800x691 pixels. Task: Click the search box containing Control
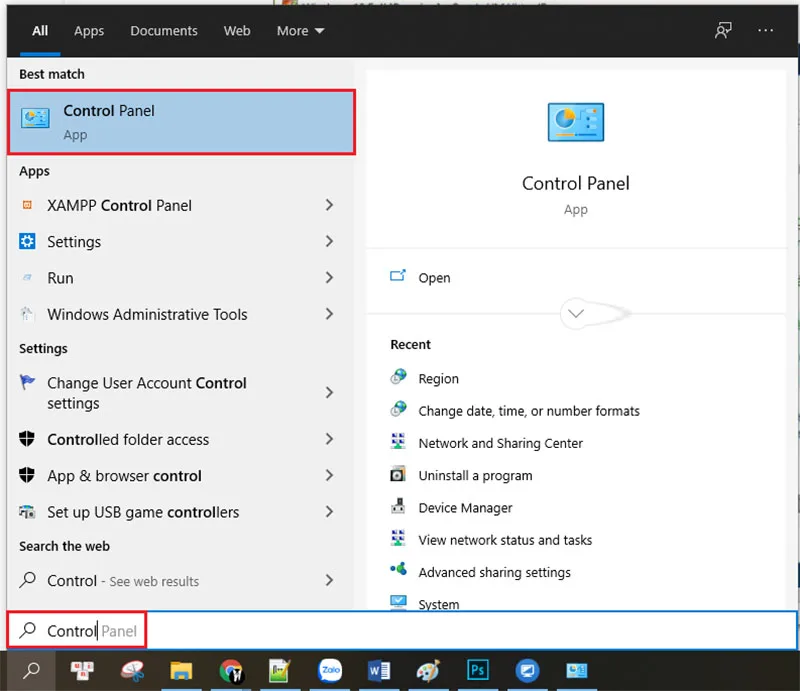click(402, 631)
